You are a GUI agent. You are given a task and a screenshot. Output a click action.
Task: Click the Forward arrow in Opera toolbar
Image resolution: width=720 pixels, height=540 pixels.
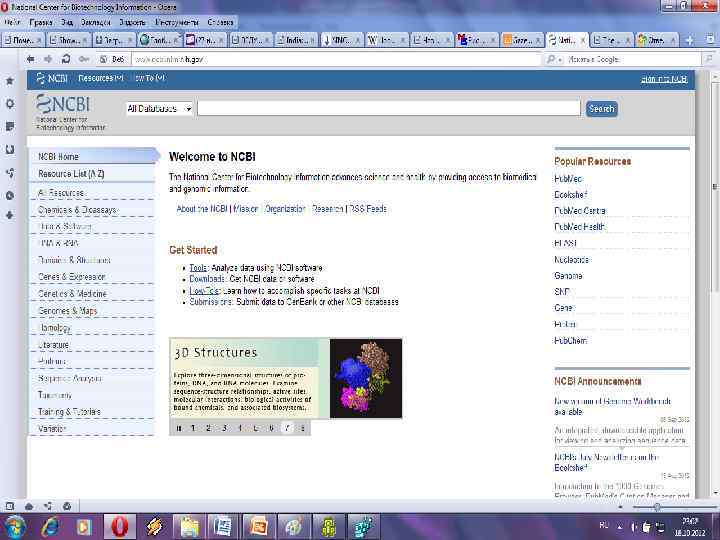(x=48, y=59)
